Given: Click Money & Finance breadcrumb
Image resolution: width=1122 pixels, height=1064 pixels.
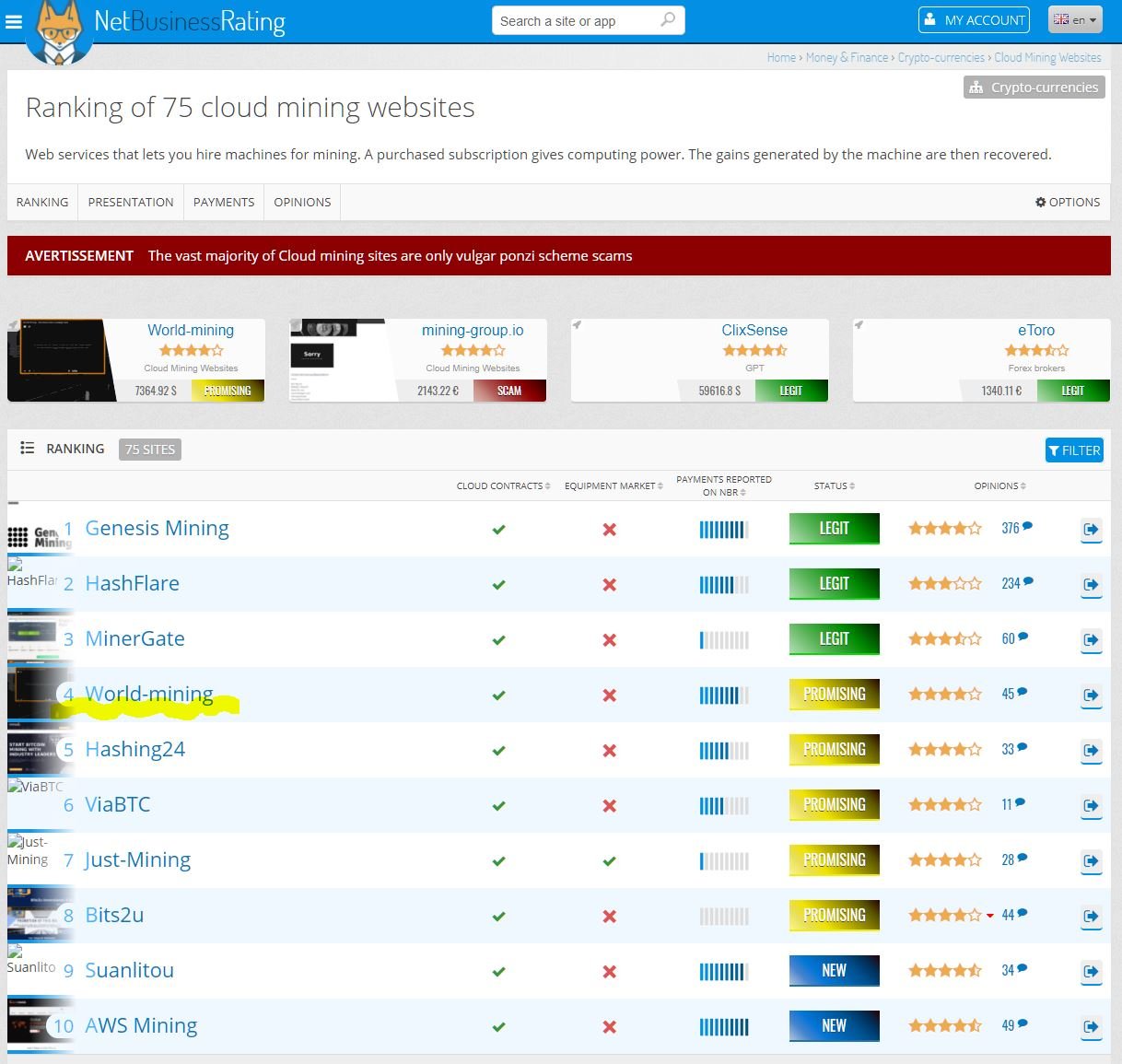Looking at the screenshot, I should 847,57.
